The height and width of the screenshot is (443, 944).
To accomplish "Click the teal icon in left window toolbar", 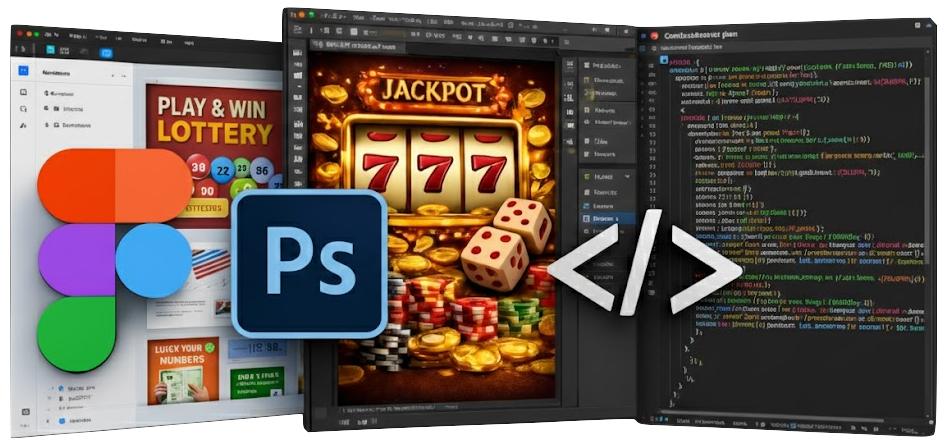I will pos(50,50).
